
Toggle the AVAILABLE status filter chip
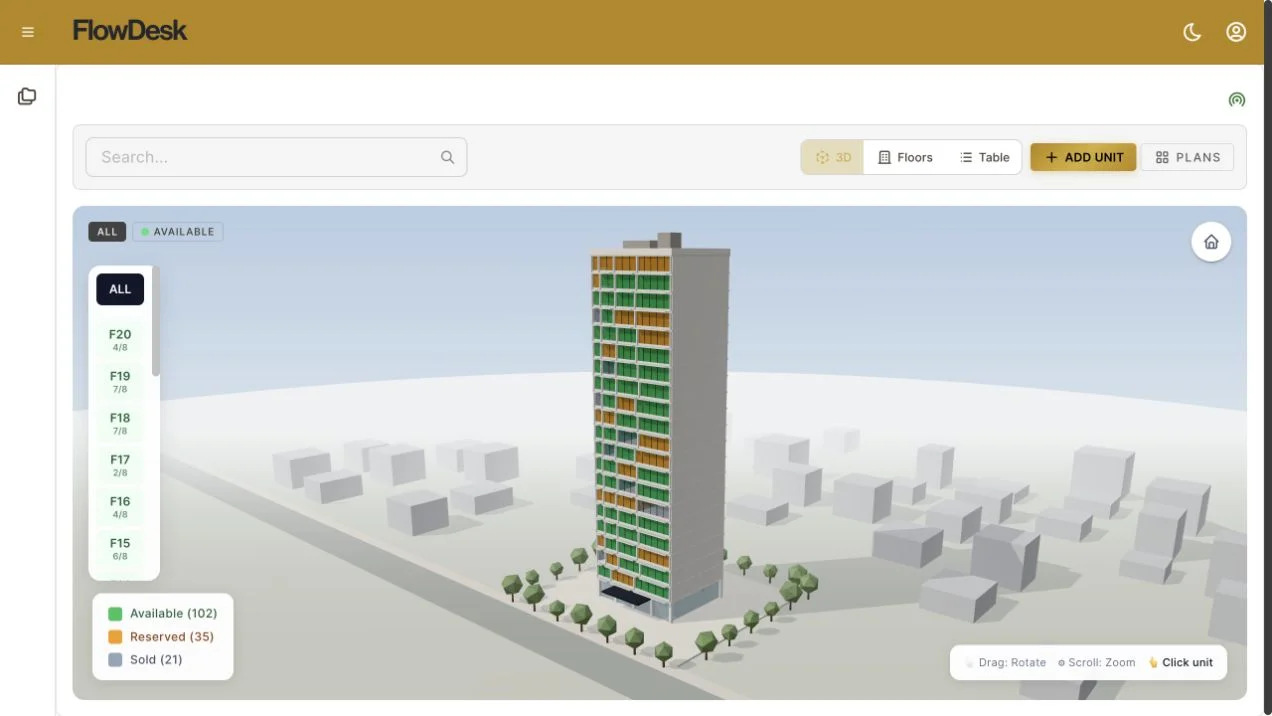tap(178, 232)
